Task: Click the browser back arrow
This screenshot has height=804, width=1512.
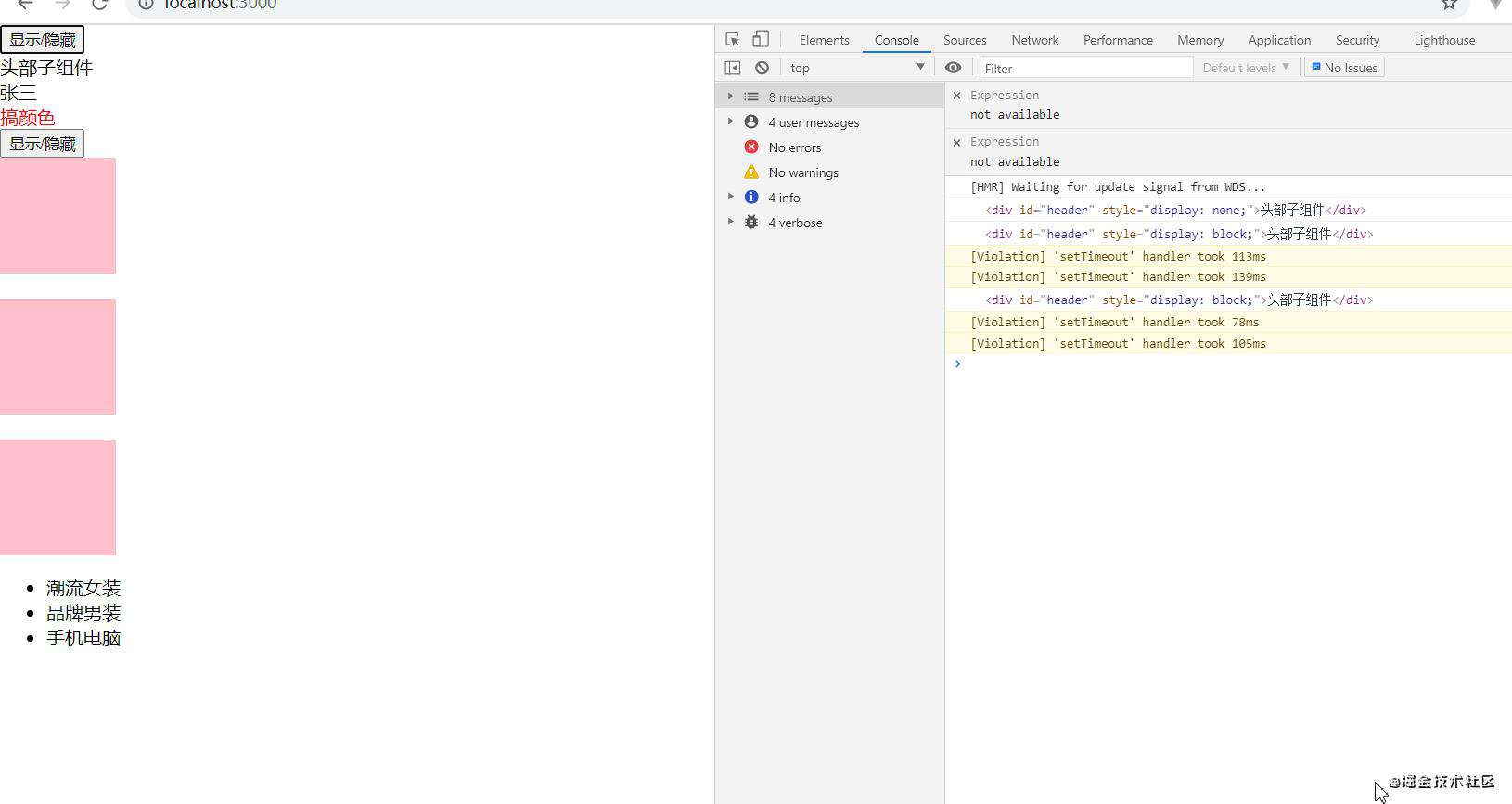Action: coord(25,5)
